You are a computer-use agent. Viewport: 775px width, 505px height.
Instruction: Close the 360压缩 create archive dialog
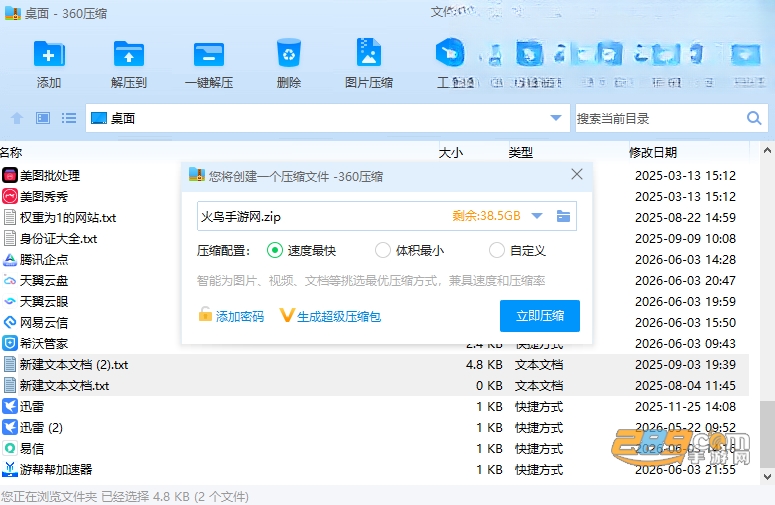tap(576, 174)
